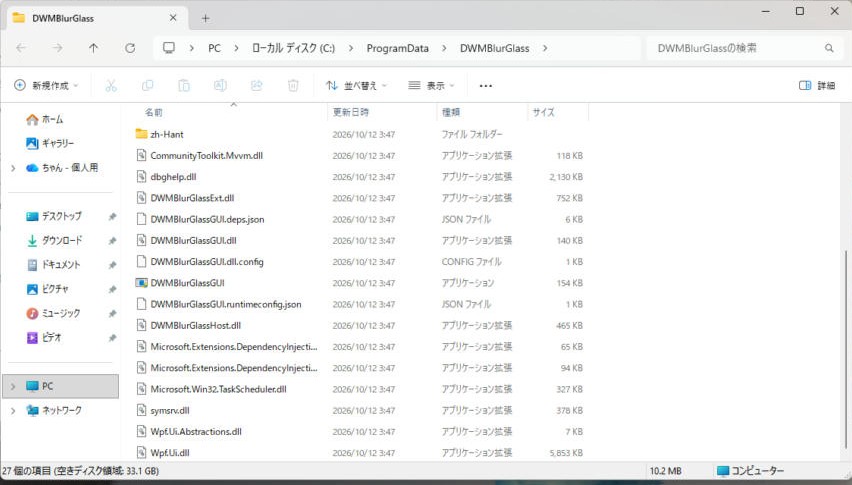The image size is (852, 485).
Task: Toggle the 詳細 details pane button
Action: (x=817, y=86)
